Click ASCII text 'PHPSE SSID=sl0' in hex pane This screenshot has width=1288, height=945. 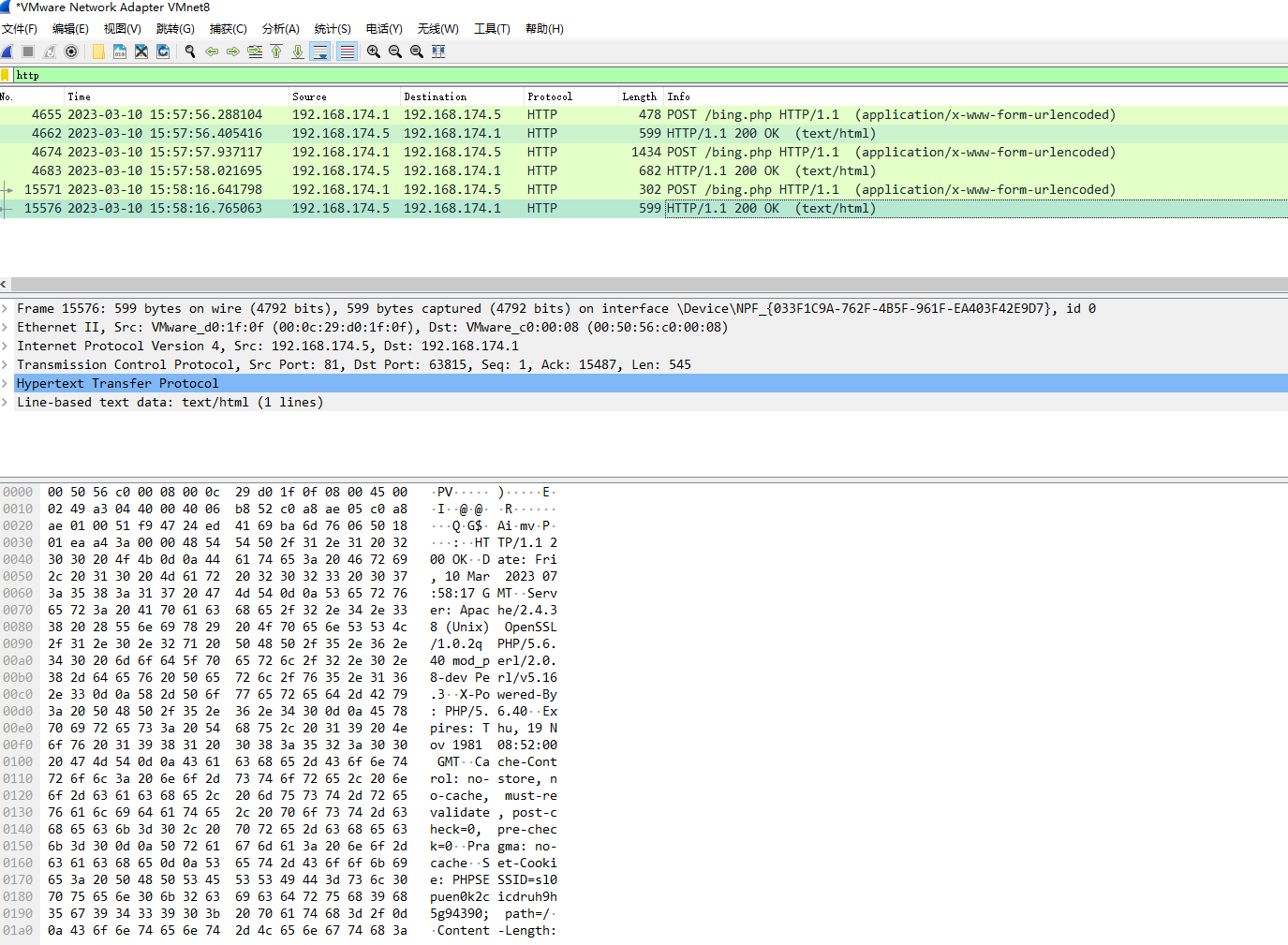[x=505, y=879]
